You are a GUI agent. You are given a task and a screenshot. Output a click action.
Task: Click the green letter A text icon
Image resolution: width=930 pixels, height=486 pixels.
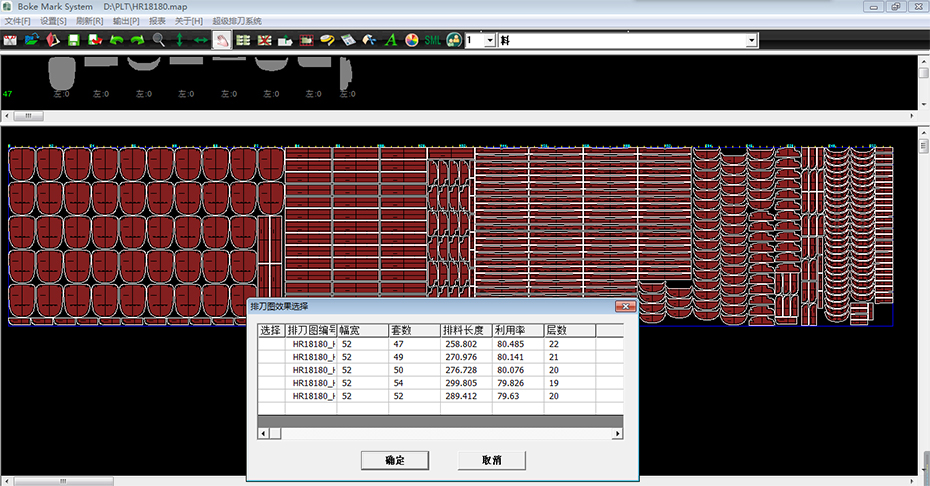coord(391,40)
